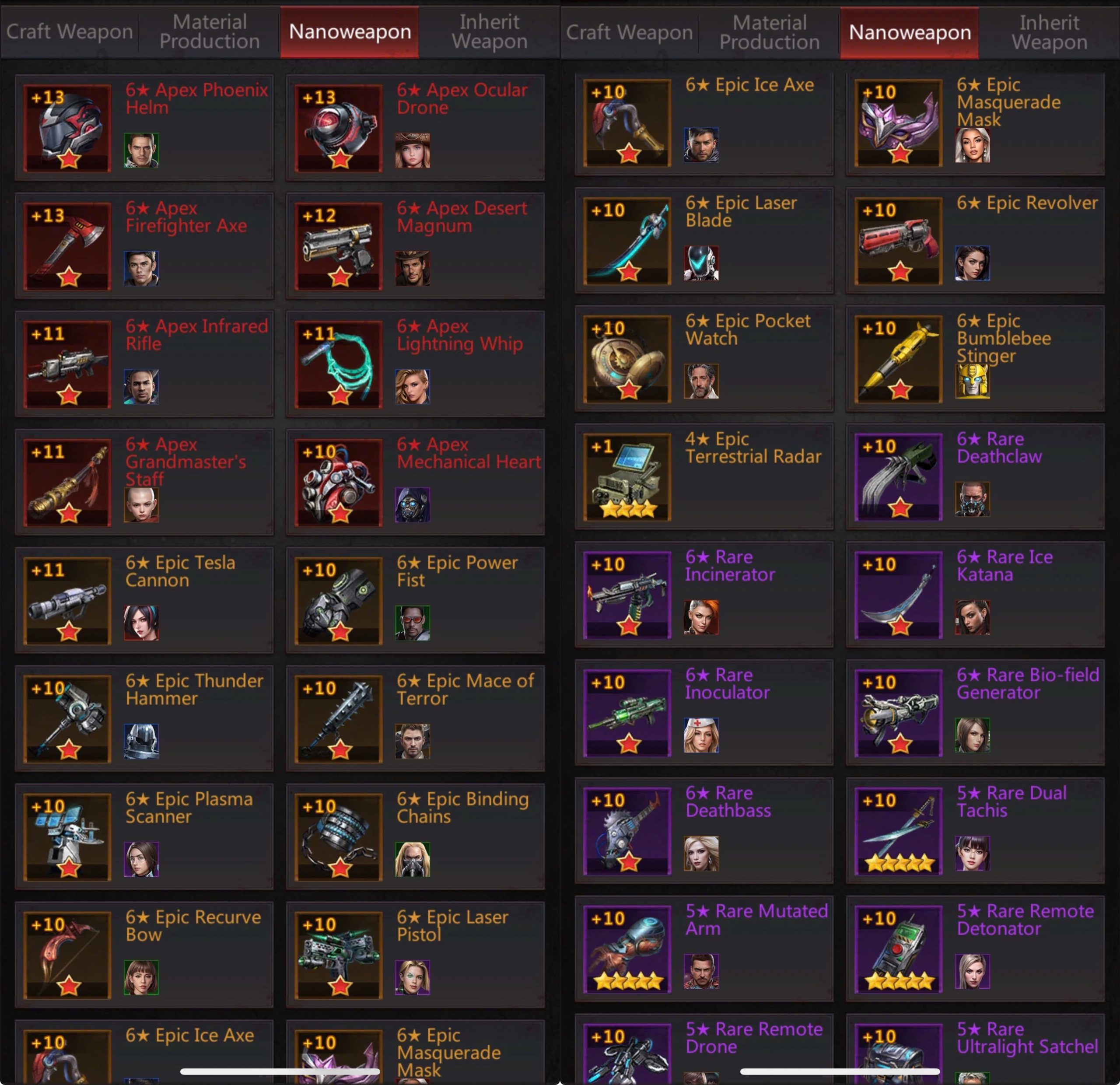Open the Rare Remote Detonator card
This screenshot has width=1120, height=1085.
pyautogui.click(x=976, y=948)
